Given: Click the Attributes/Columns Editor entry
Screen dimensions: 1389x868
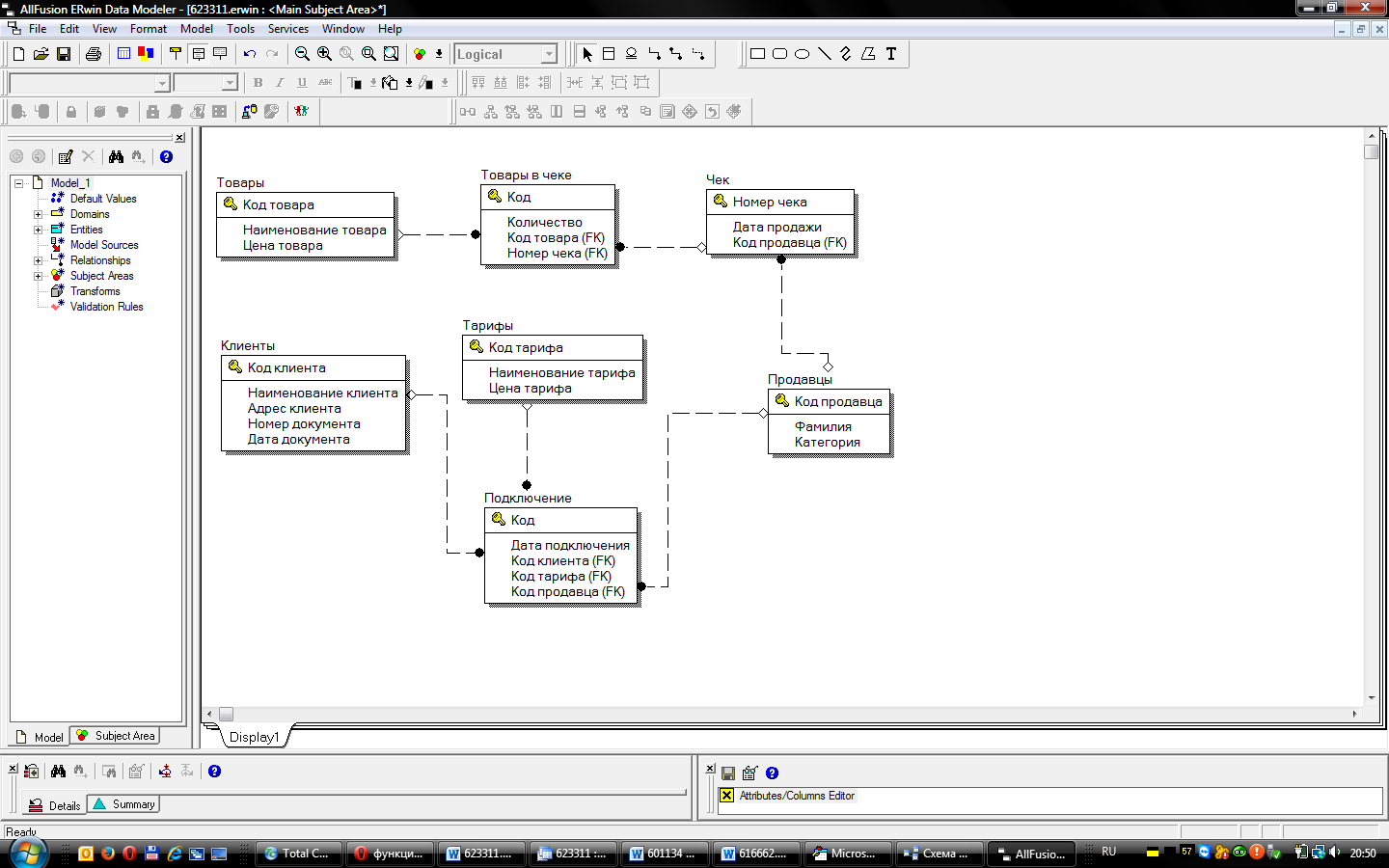Looking at the screenshot, I should coord(797,796).
